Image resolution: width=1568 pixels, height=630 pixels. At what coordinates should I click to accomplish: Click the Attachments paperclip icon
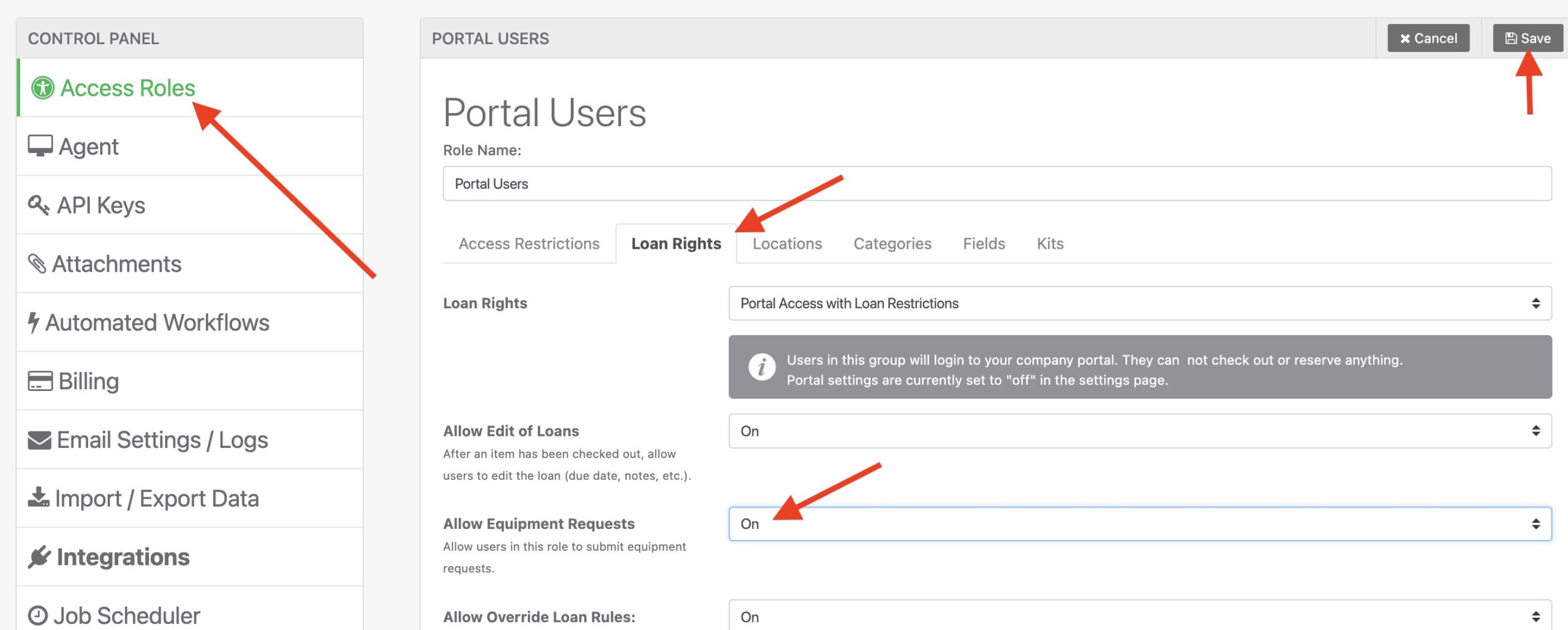(37, 264)
